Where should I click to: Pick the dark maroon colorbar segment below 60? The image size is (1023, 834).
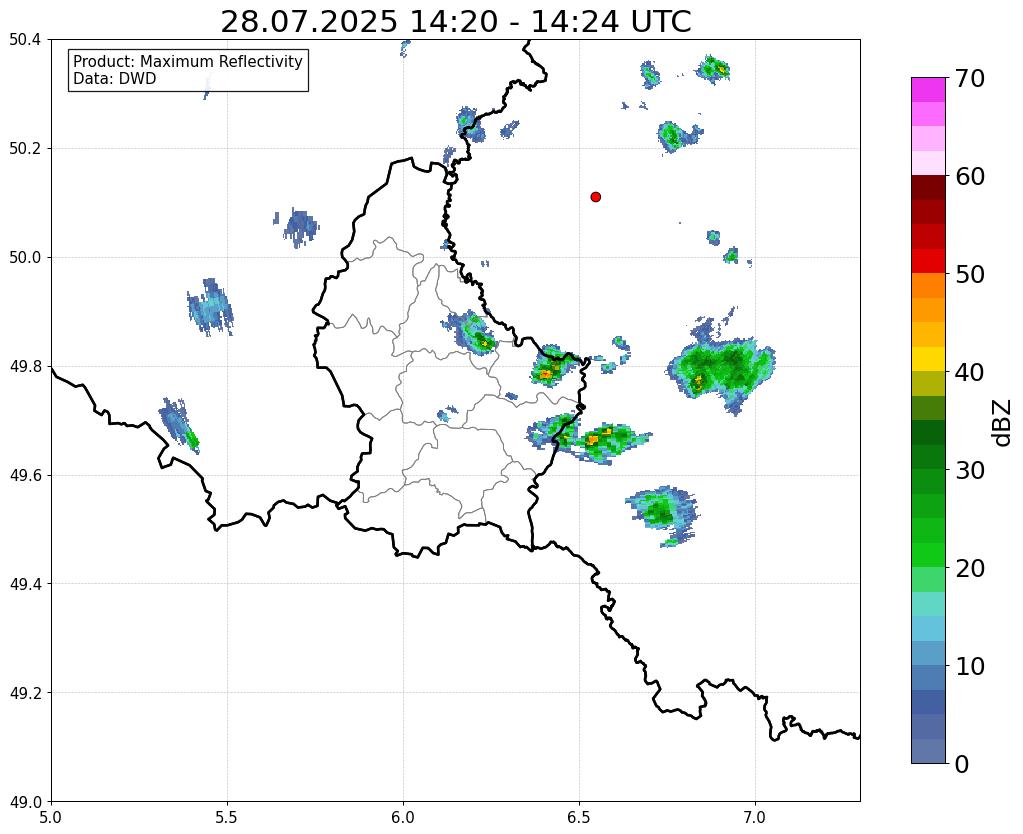click(928, 187)
